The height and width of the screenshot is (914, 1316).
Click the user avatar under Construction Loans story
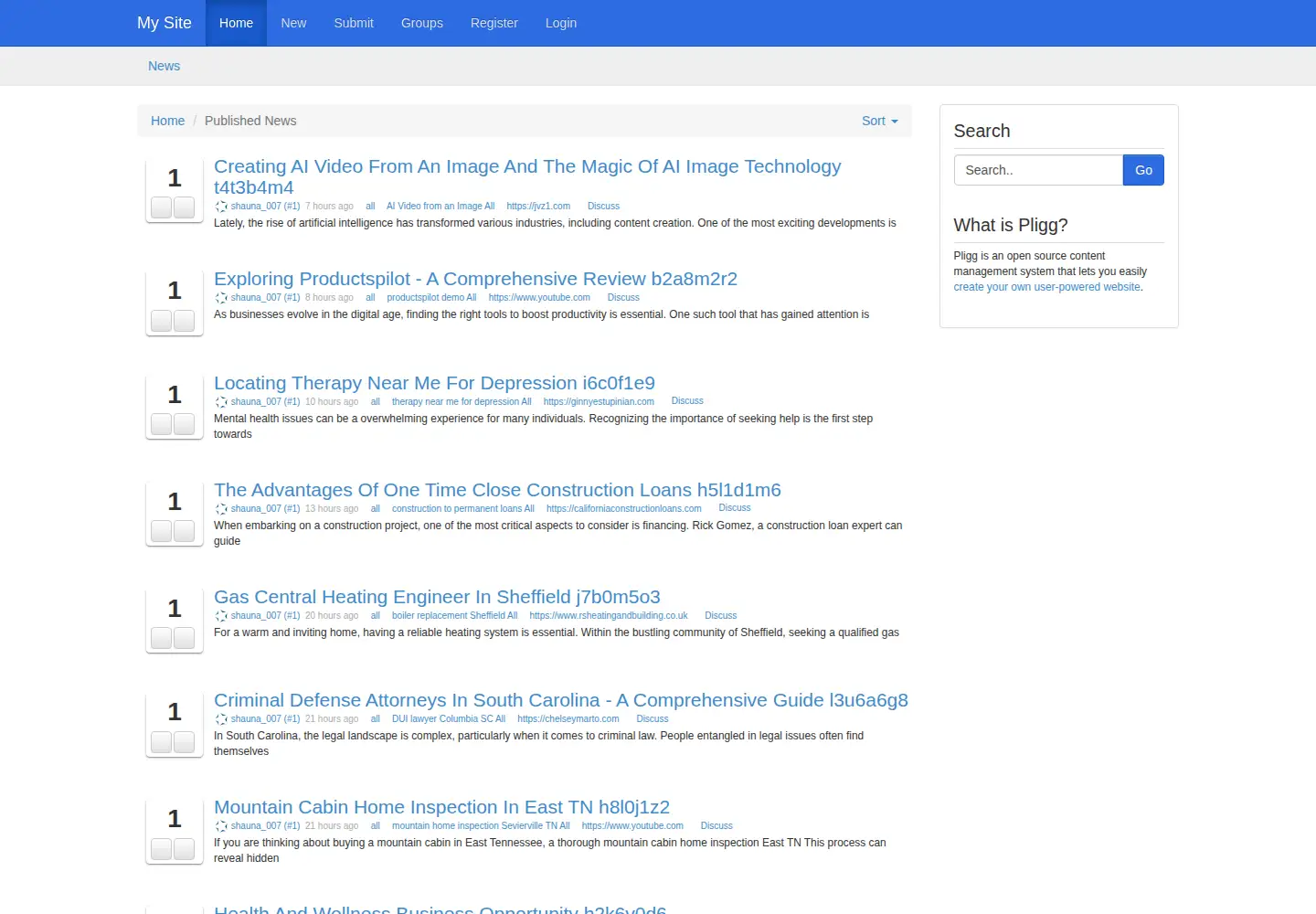tap(221, 509)
